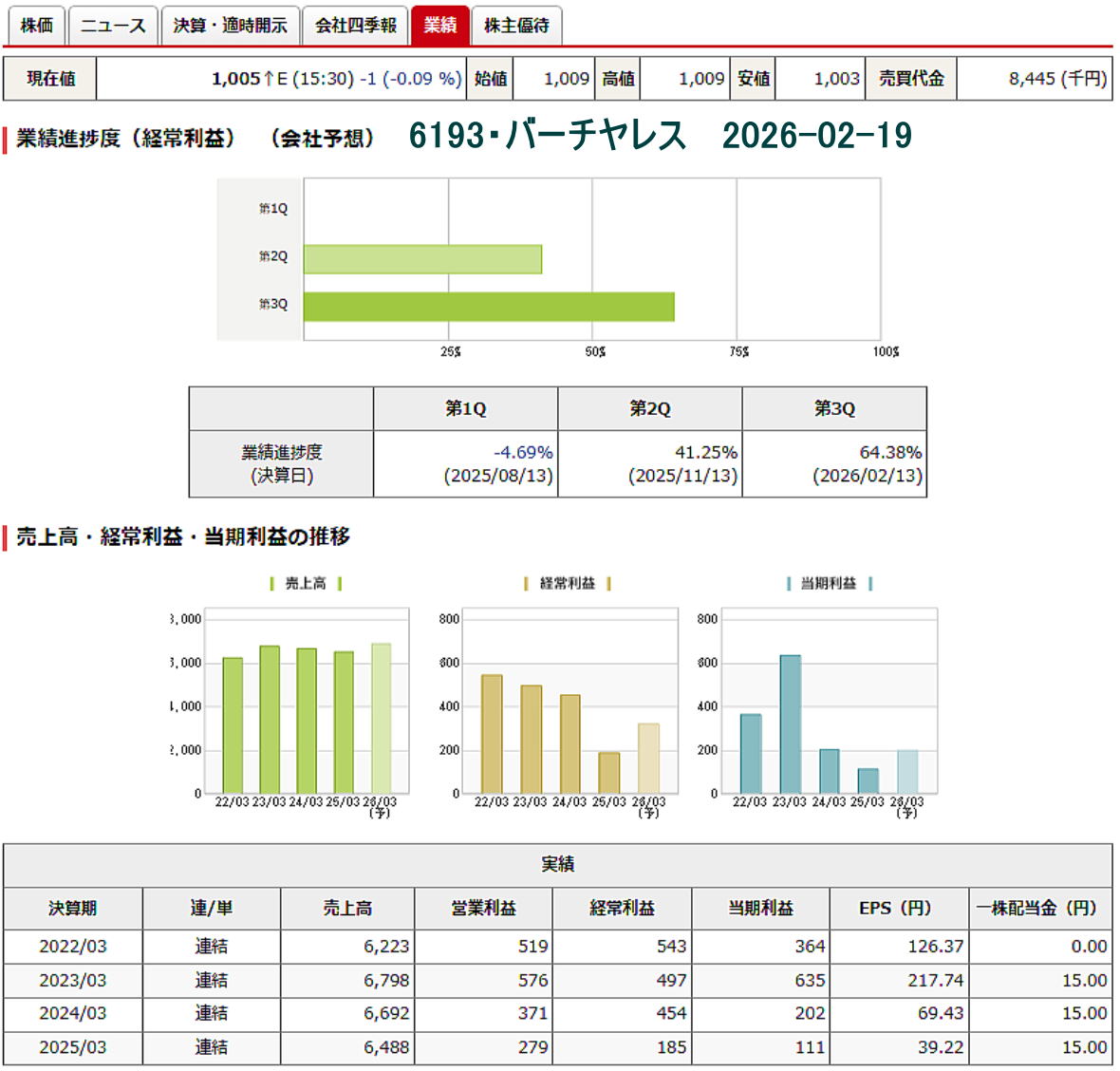The image size is (1120, 1071).
Task: Click the EPS (円) column header
Action: (898, 909)
